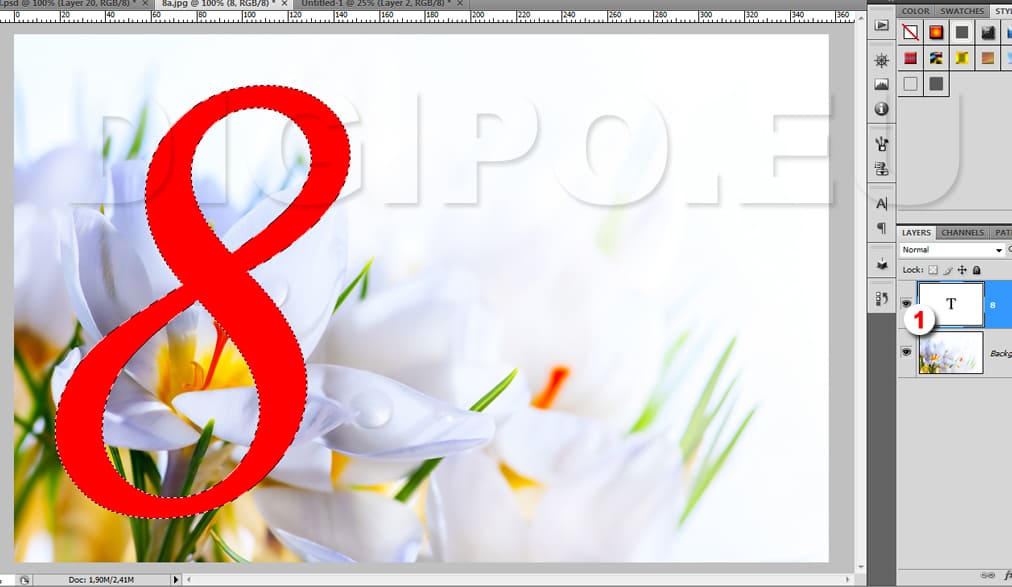
Task: Open the Actions panel play icon
Action: click(x=881, y=26)
